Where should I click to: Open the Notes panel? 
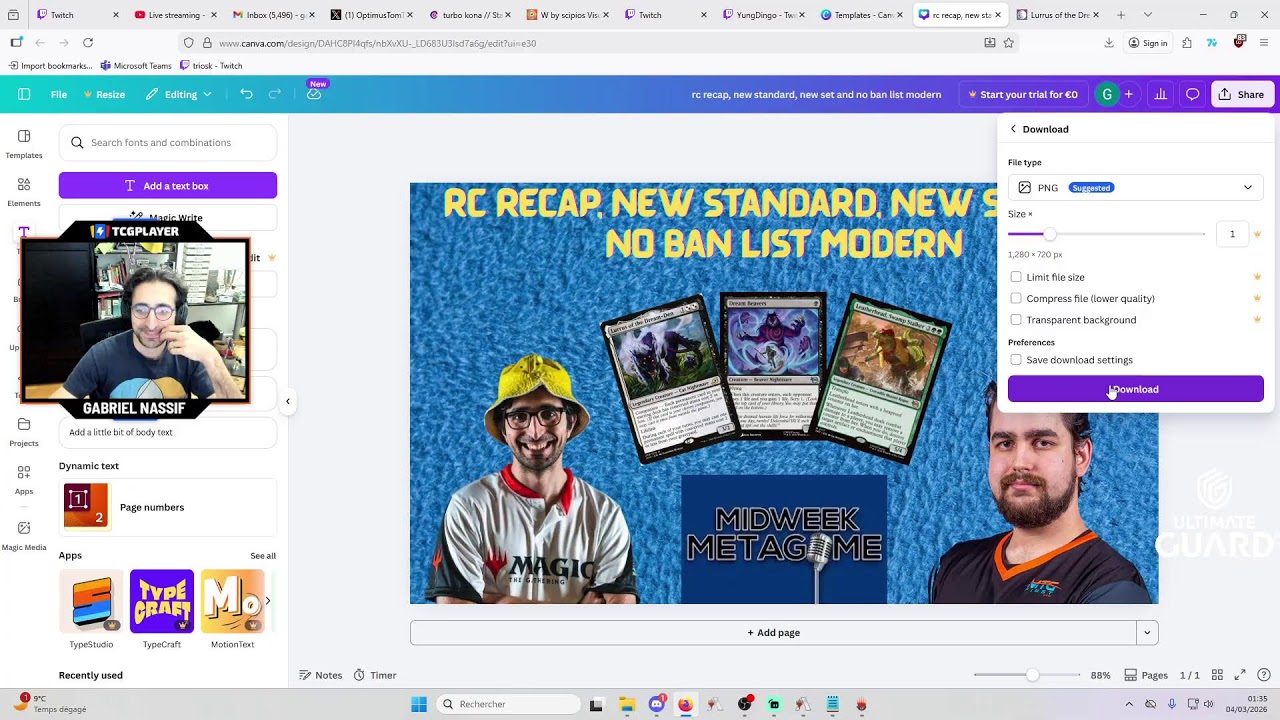(321, 675)
